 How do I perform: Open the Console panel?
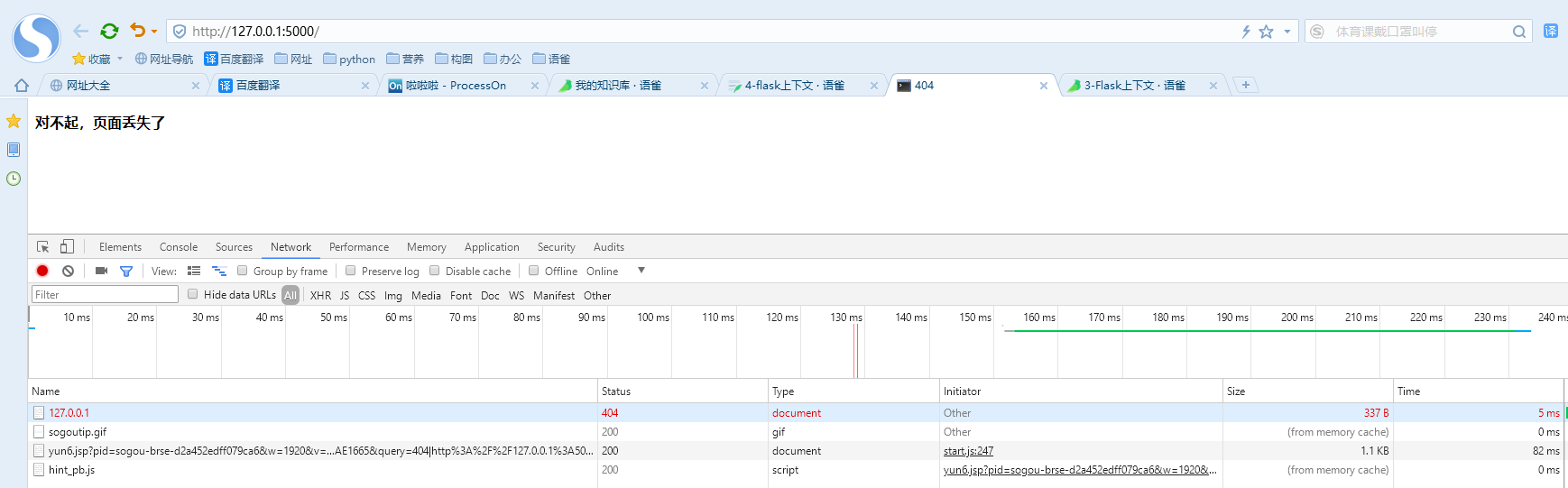[179, 247]
